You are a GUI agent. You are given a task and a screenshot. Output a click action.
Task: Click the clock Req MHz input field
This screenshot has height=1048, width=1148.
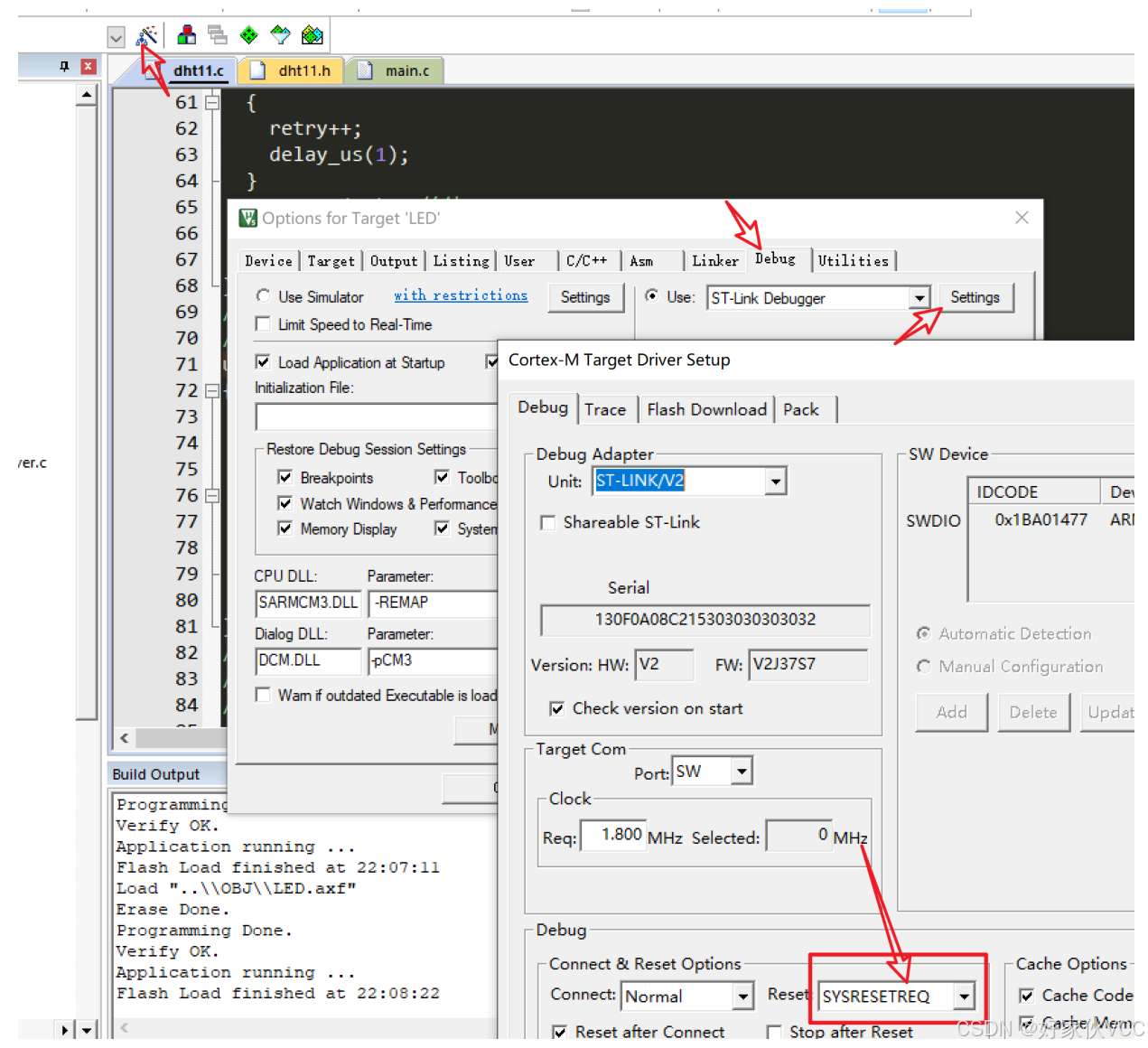coord(612,836)
